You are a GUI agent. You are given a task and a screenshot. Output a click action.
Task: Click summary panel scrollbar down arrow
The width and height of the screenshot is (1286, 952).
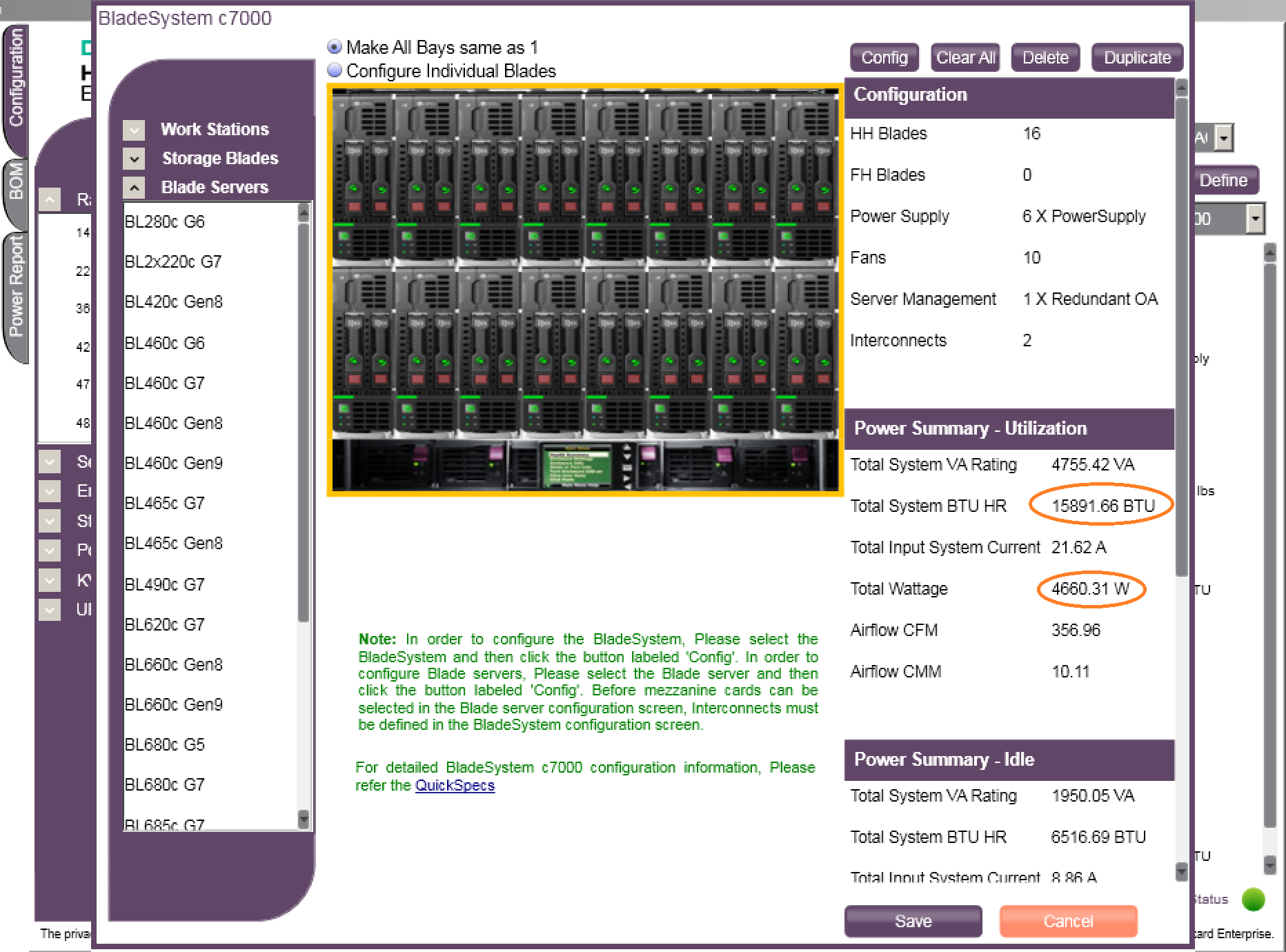[x=1182, y=872]
